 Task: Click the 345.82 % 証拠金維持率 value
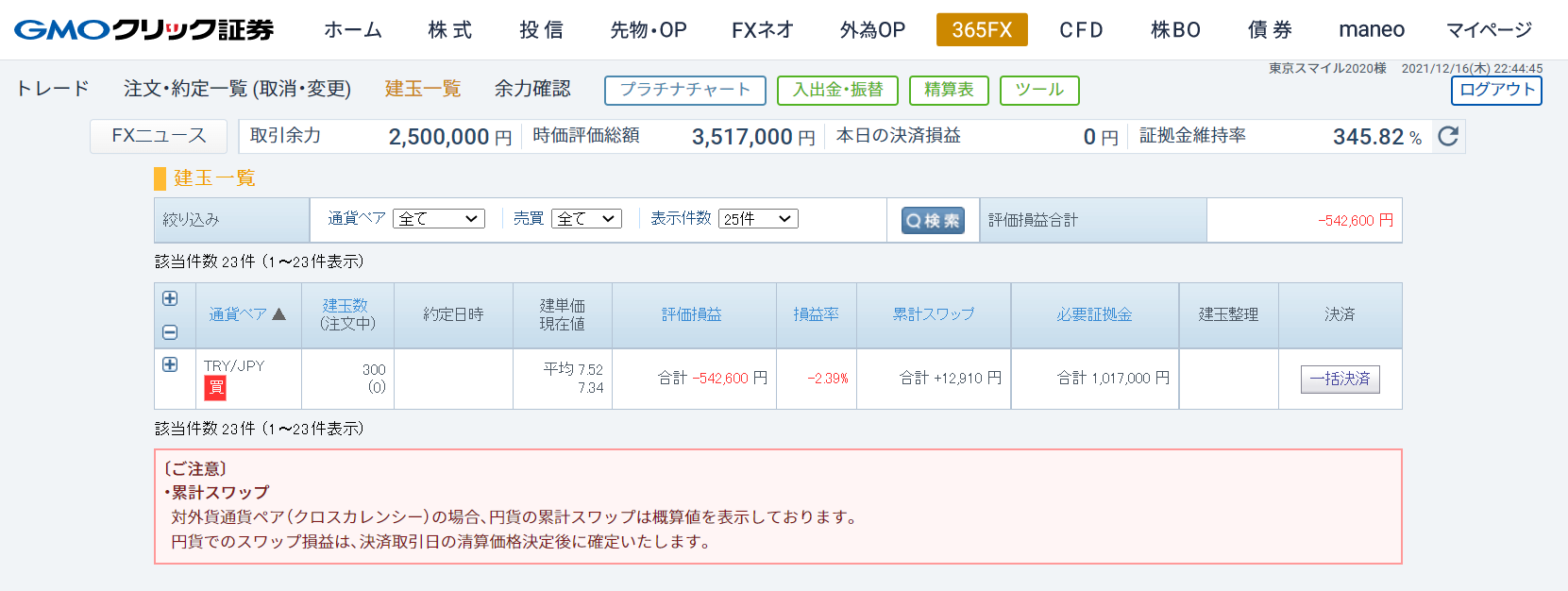tap(1377, 137)
